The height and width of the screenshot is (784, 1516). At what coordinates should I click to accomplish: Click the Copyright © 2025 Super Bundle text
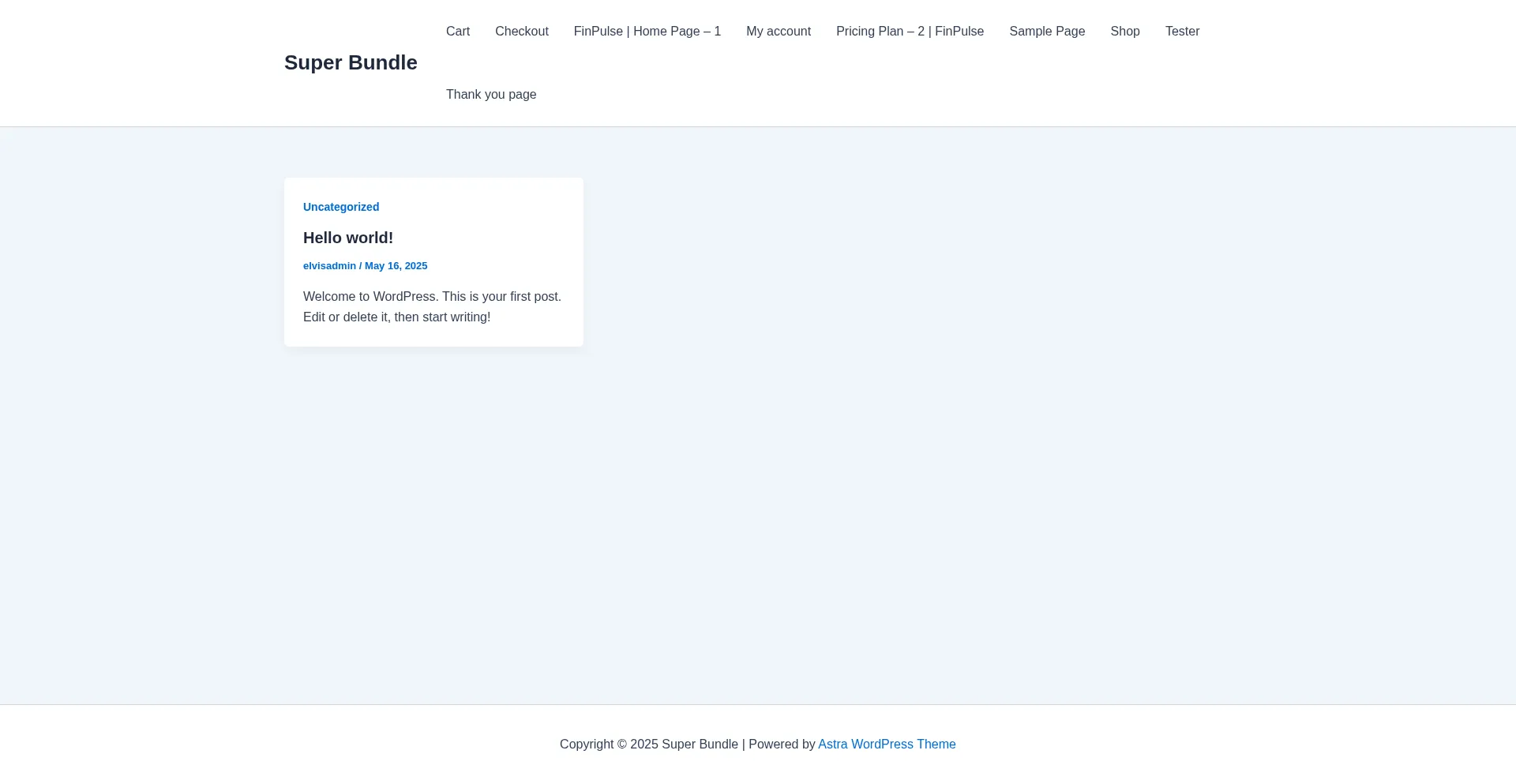click(x=649, y=745)
